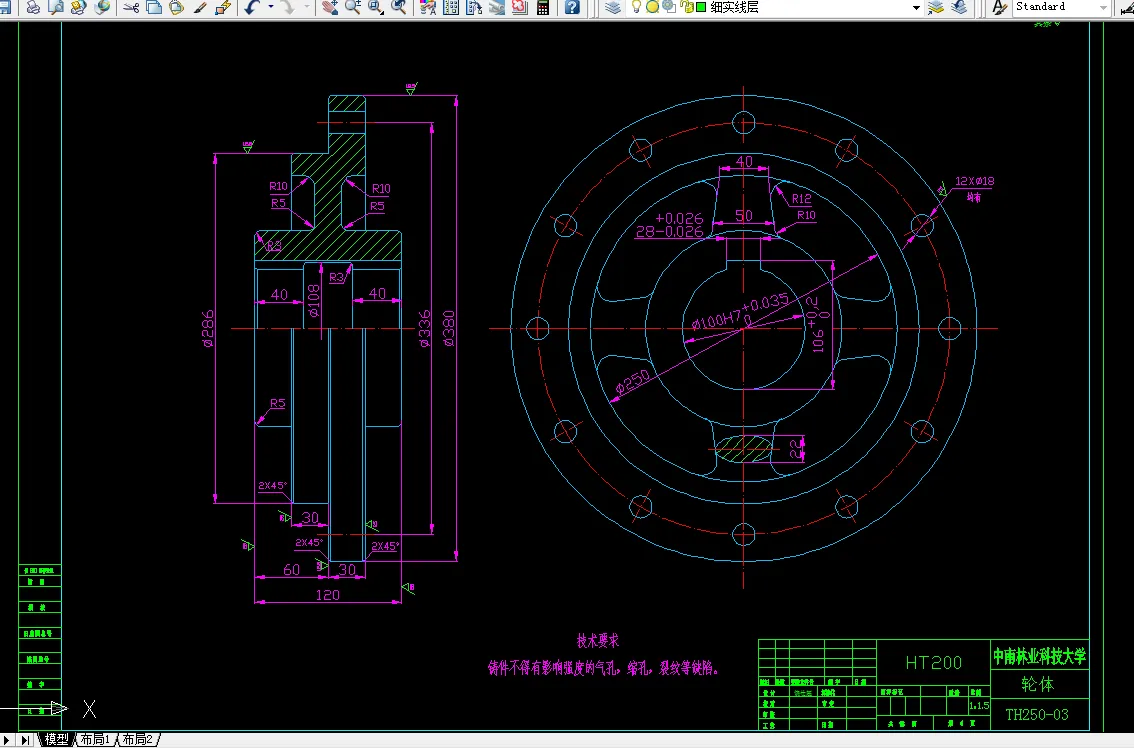Click the Plot (printer) icon
The height and width of the screenshot is (748, 1134).
33,7
